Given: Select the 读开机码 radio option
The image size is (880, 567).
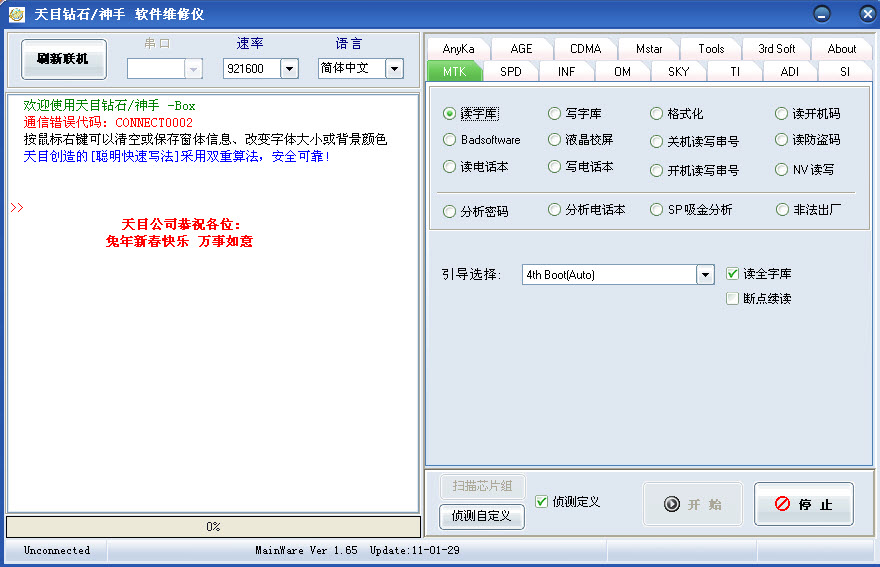Looking at the screenshot, I should [x=807, y=113].
